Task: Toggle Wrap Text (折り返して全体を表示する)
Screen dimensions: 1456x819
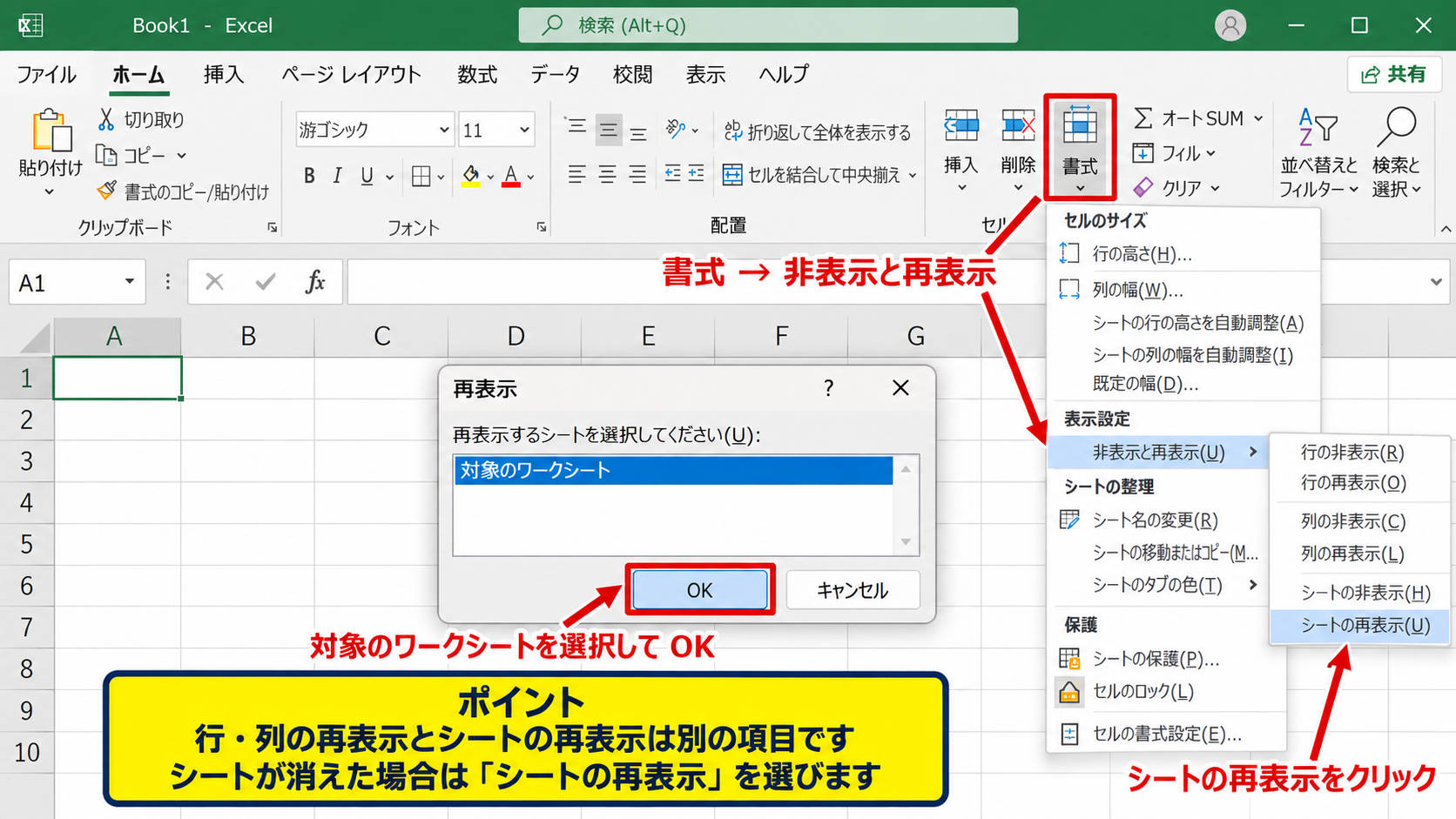Action: tap(818, 131)
